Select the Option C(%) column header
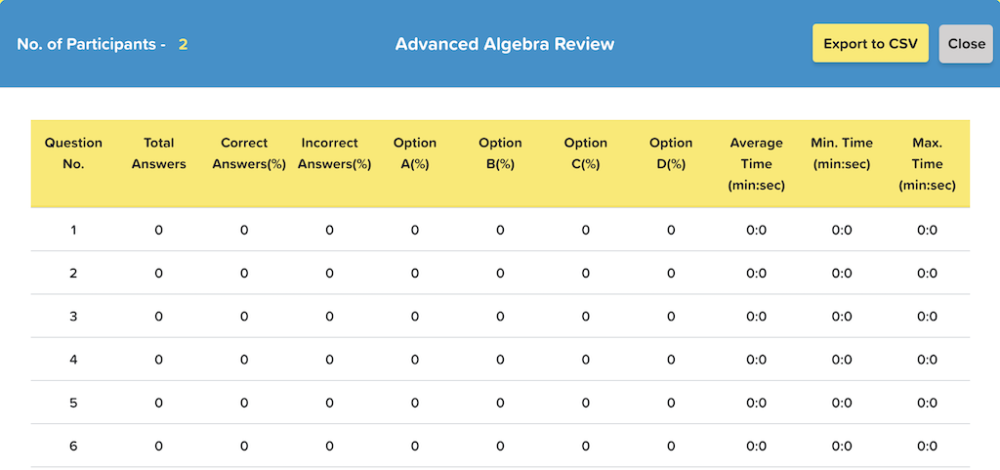This screenshot has height=470, width=1000. point(585,154)
